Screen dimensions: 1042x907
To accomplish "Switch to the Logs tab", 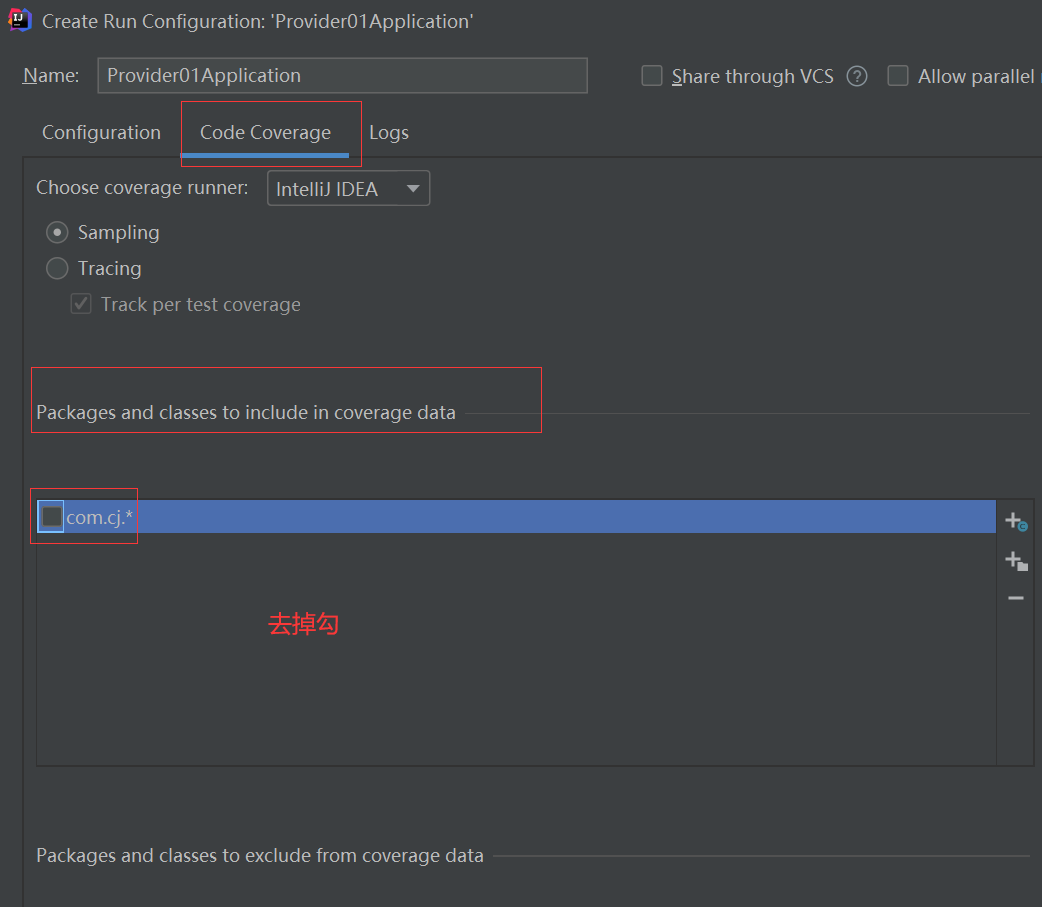I will tap(388, 132).
